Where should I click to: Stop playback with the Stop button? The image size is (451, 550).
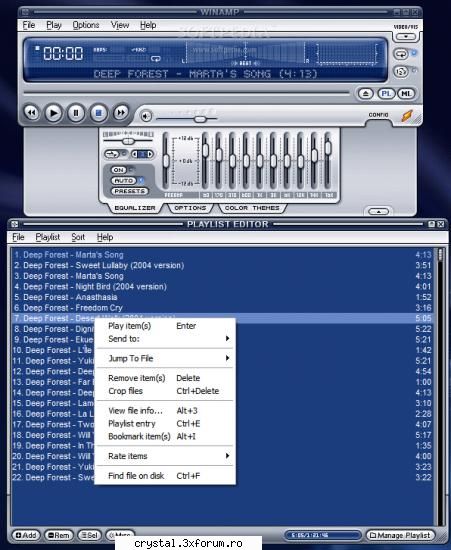99,113
